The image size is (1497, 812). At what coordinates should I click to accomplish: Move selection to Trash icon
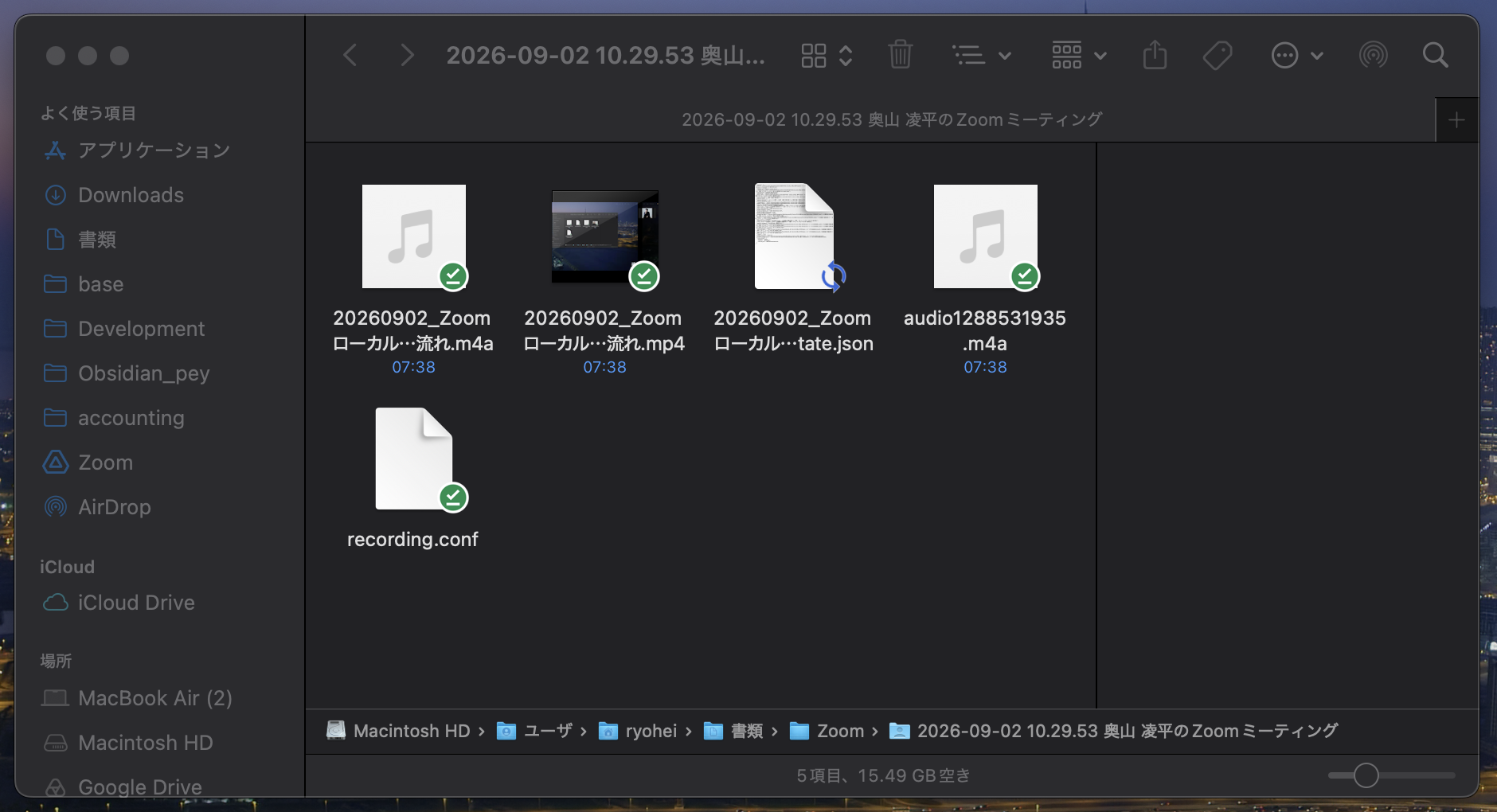[x=901, y=55]
